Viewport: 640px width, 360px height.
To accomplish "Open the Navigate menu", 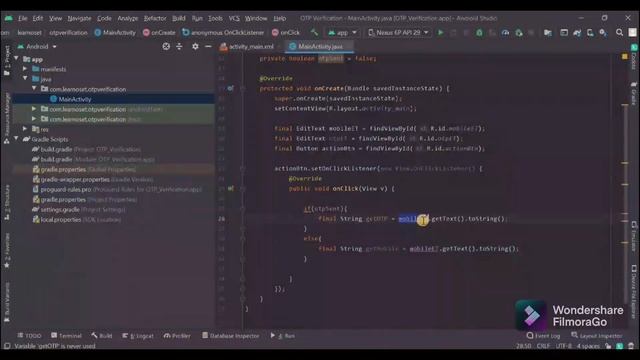I will click(x=79, y=18).
